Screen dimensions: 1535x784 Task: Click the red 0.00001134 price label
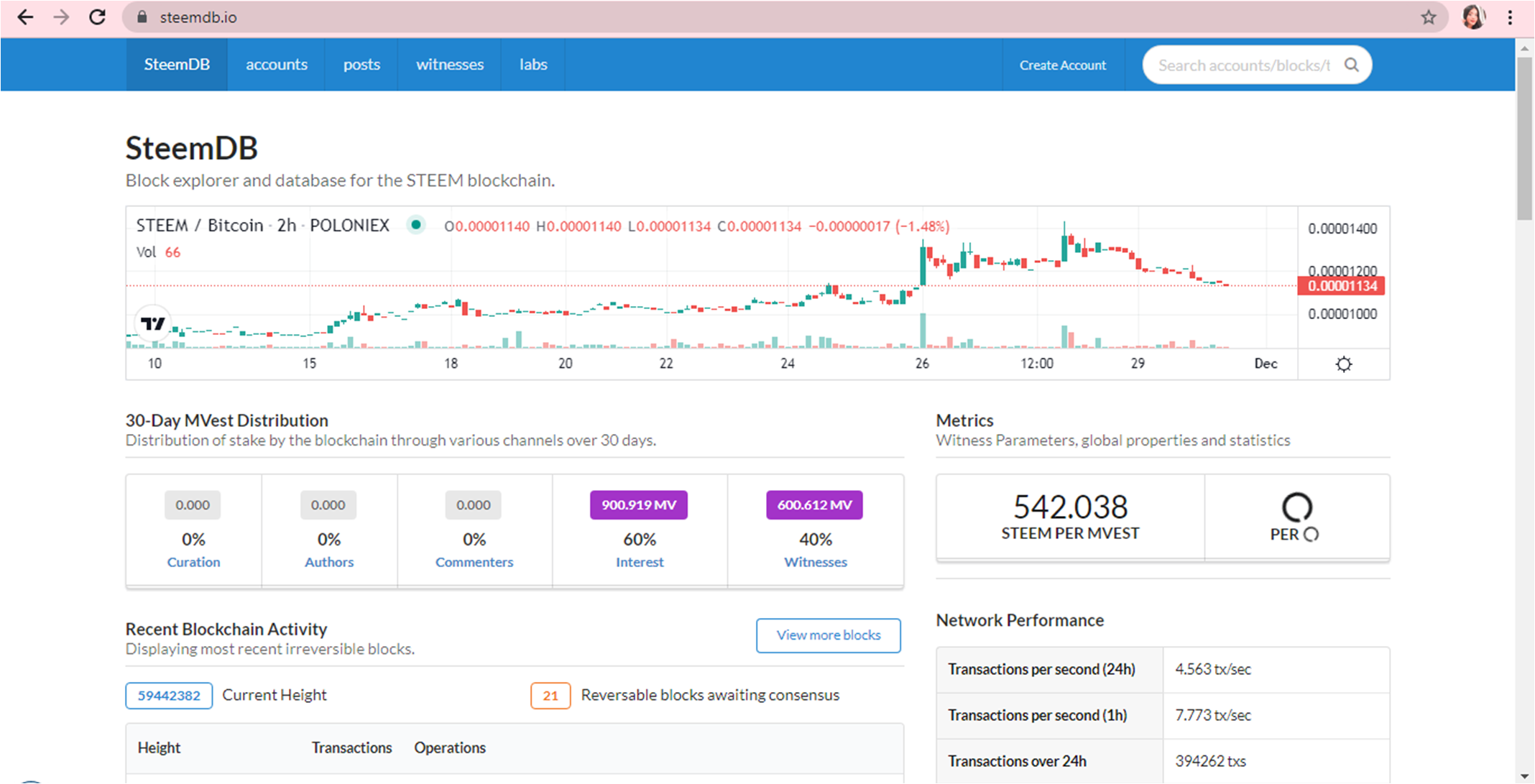[x=1342, y=286]
